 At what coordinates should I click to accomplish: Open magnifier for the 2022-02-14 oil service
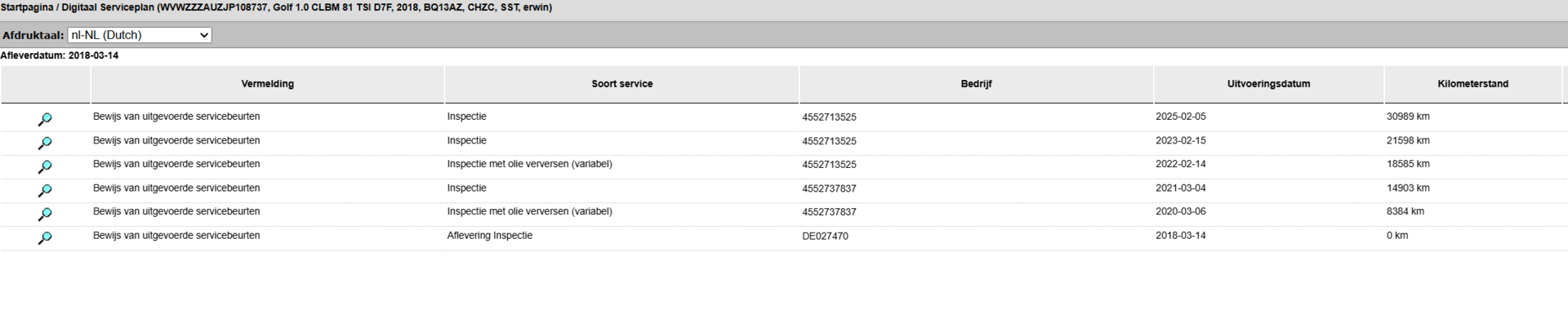45,166
